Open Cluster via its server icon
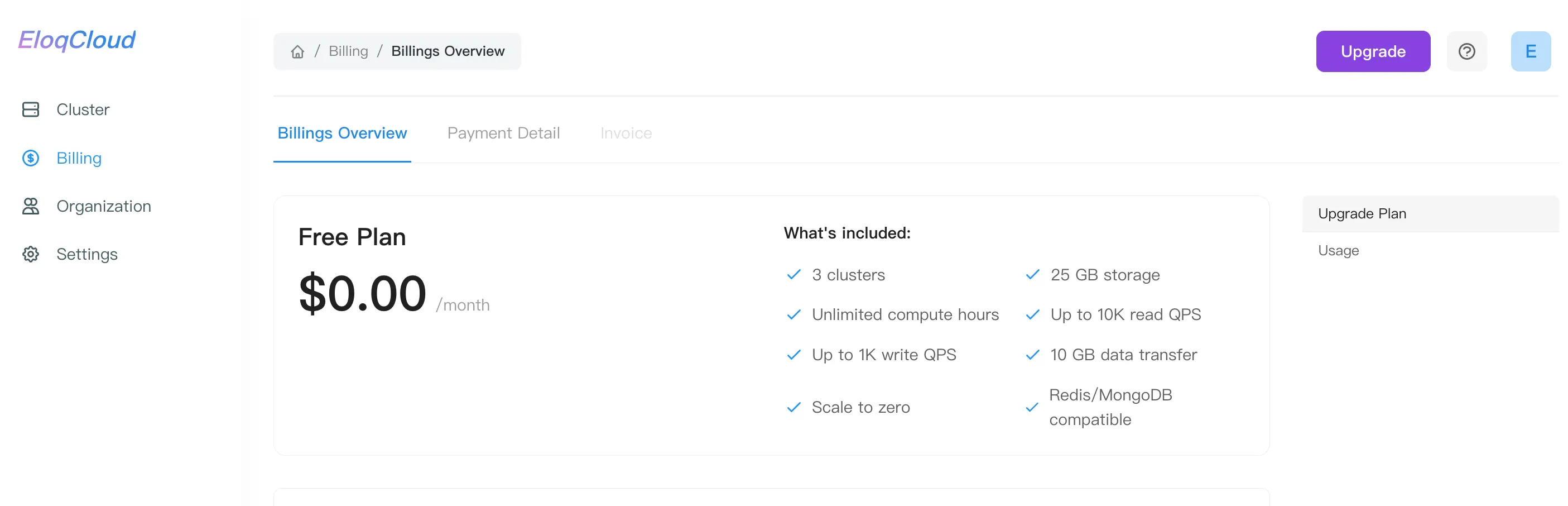Image resolution: width=1568 pixels, height=506 pixels. (x=31, y=109)
